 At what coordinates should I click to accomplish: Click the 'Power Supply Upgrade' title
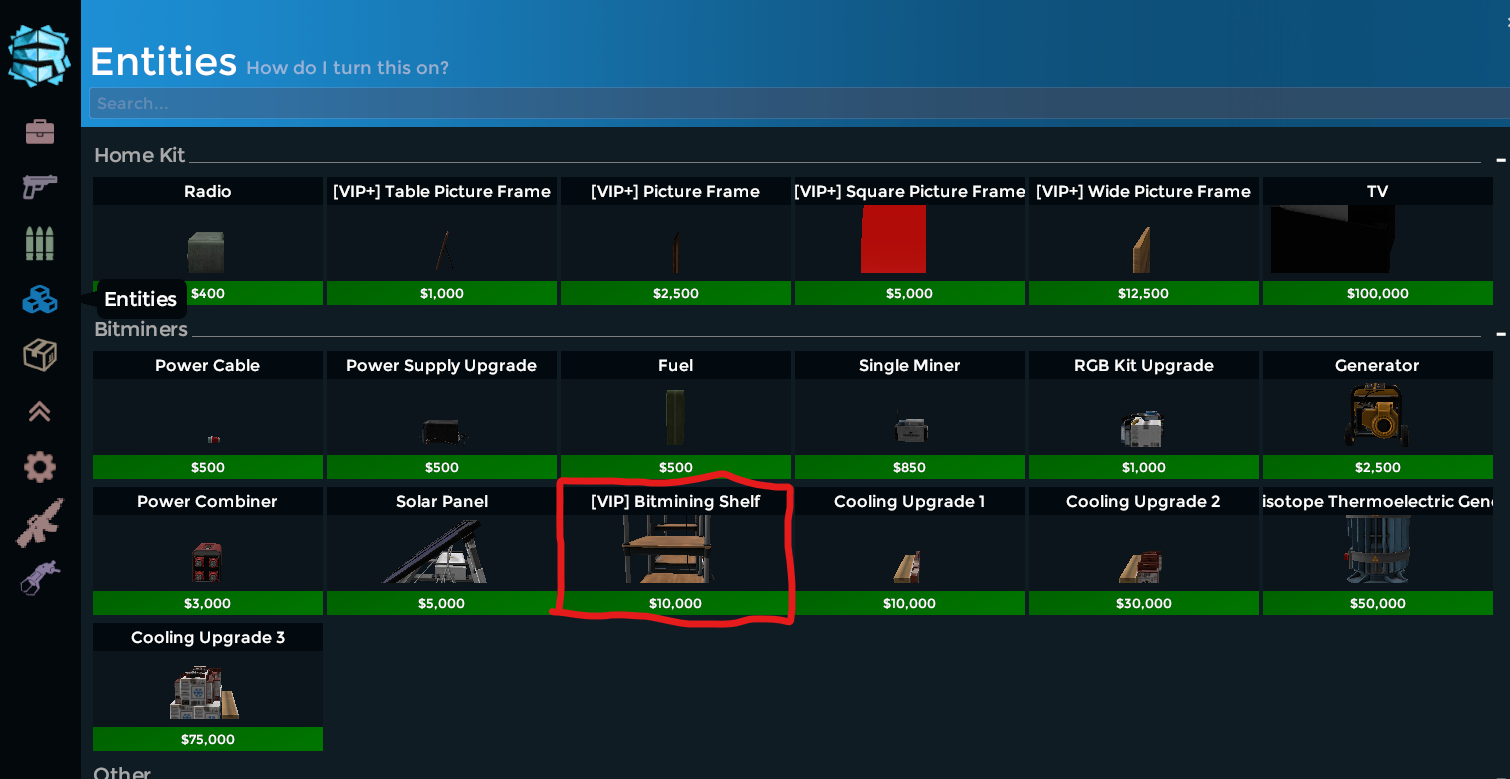442,365
